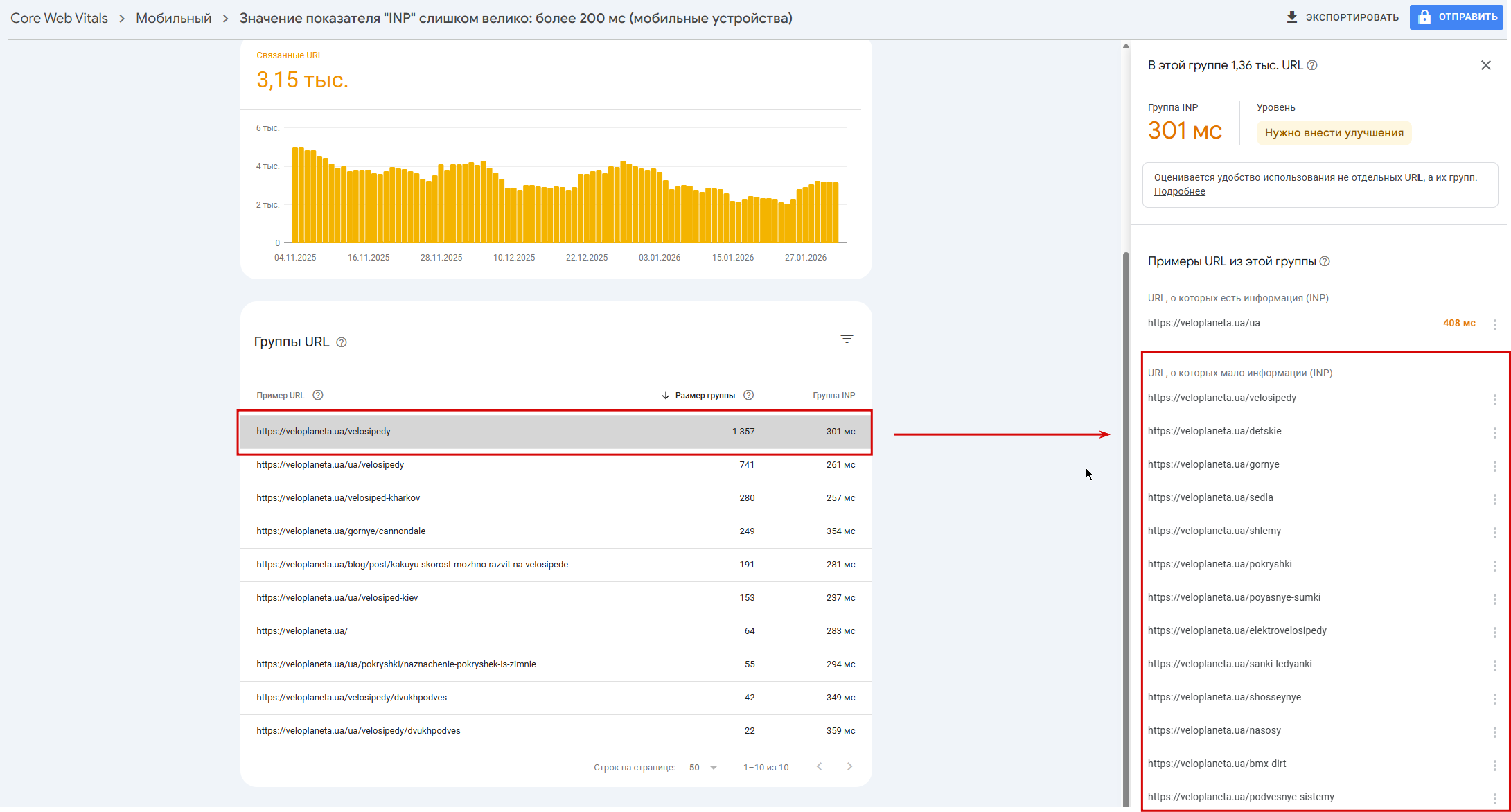Open Core Web Vitals breadcrumb
Screen dimensions: 1511x812
(60, 19)
